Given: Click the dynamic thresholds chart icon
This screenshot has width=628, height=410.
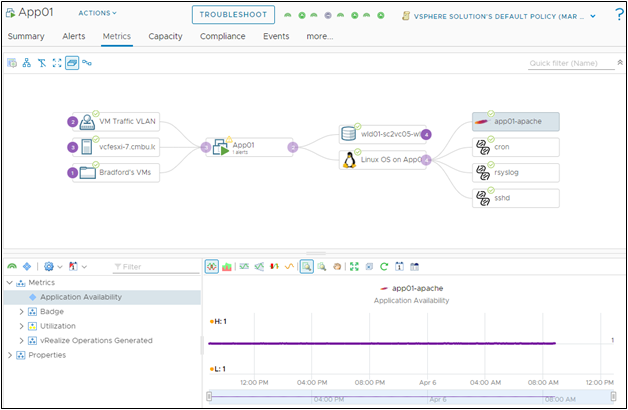Looking at the screenshot, I should [x=244, y=266].
